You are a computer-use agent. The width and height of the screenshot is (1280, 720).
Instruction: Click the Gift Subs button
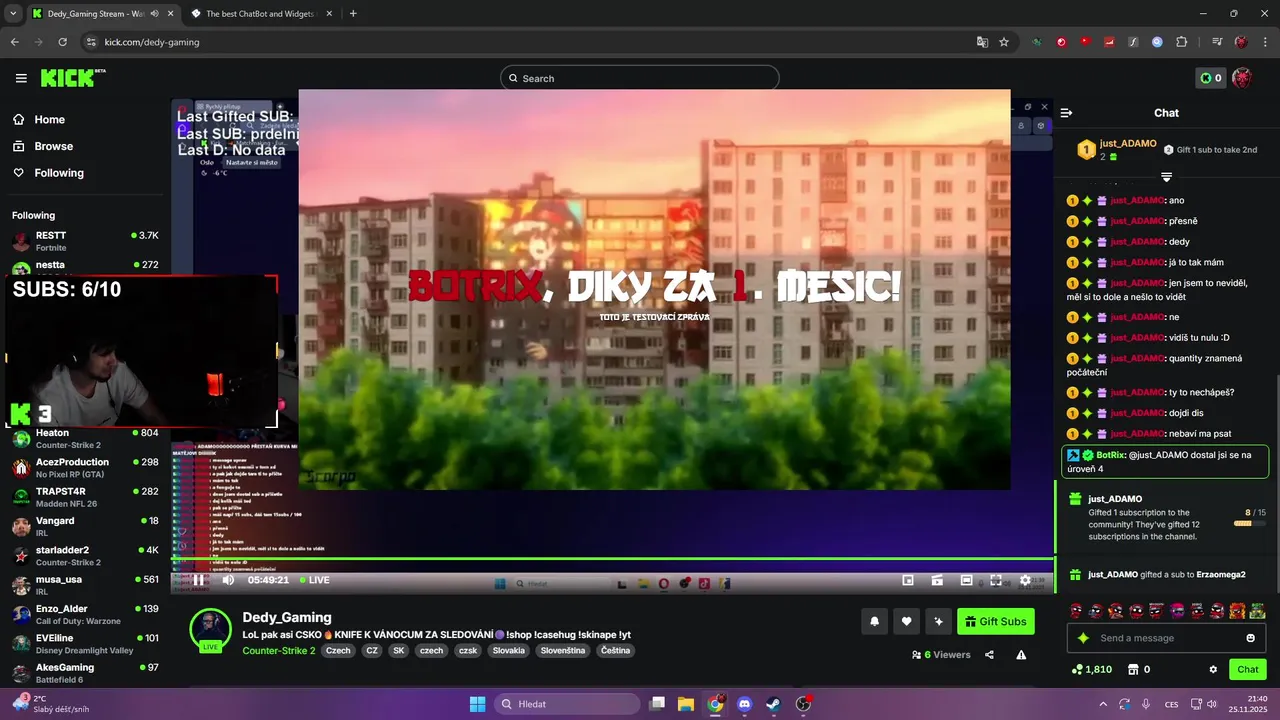pyautogui.click(x=996, y=621)
